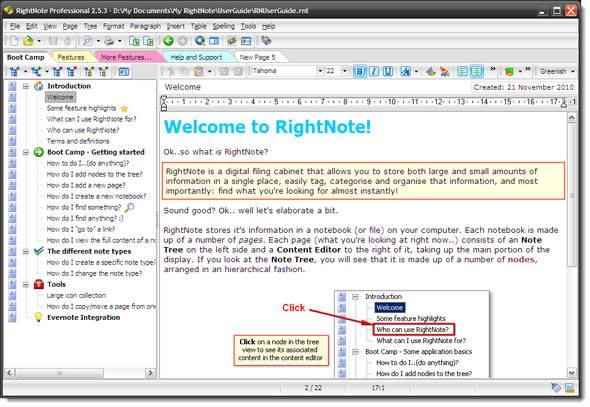Screen dimensions: 590x407
Task: Click the globe search icon in main toolbar
Action: point(200,41)
